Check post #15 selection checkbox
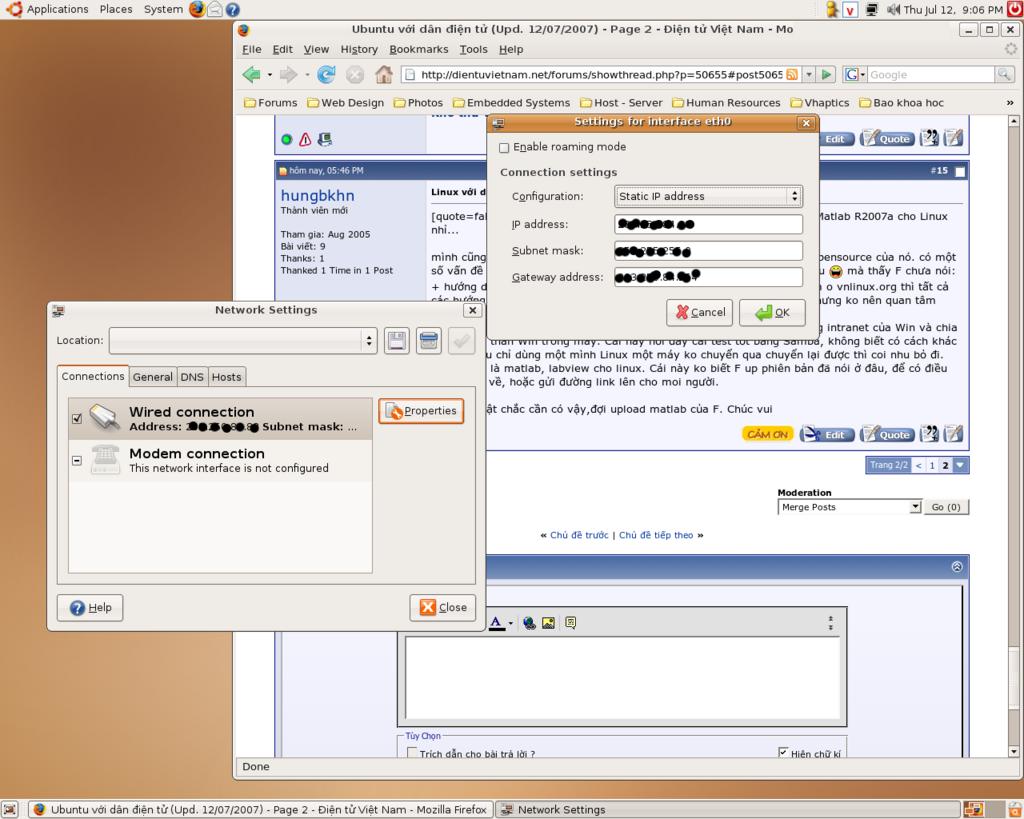This screenshot has height=819, width=1024. [x=960, y=171]
